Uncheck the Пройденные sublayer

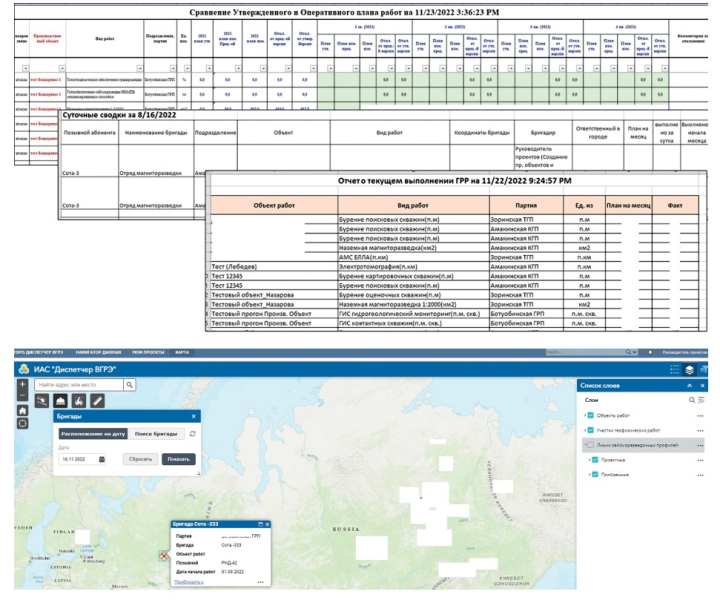[x=595, y=474]
